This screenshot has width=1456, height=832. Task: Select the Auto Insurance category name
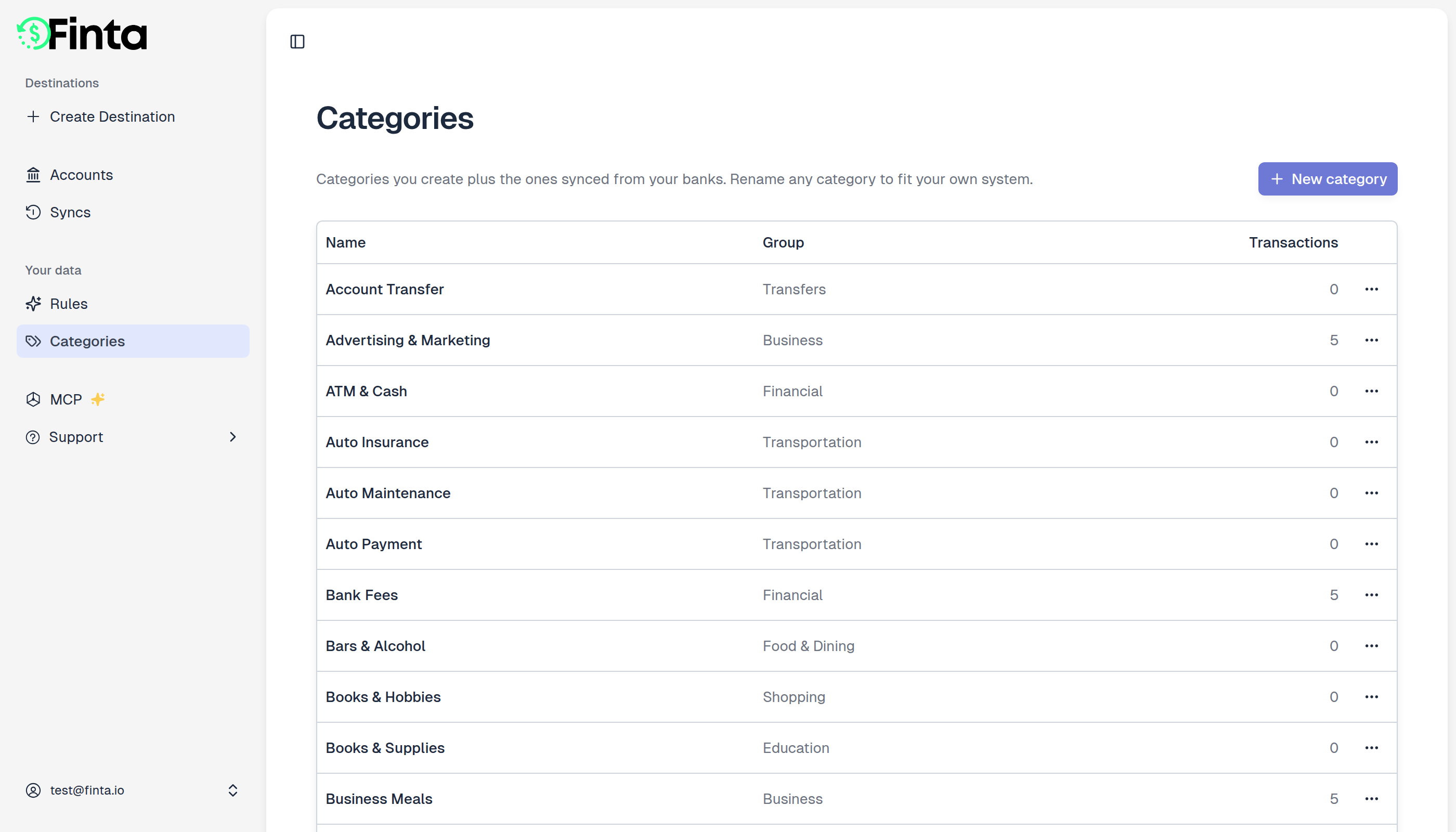pos(377,441)
